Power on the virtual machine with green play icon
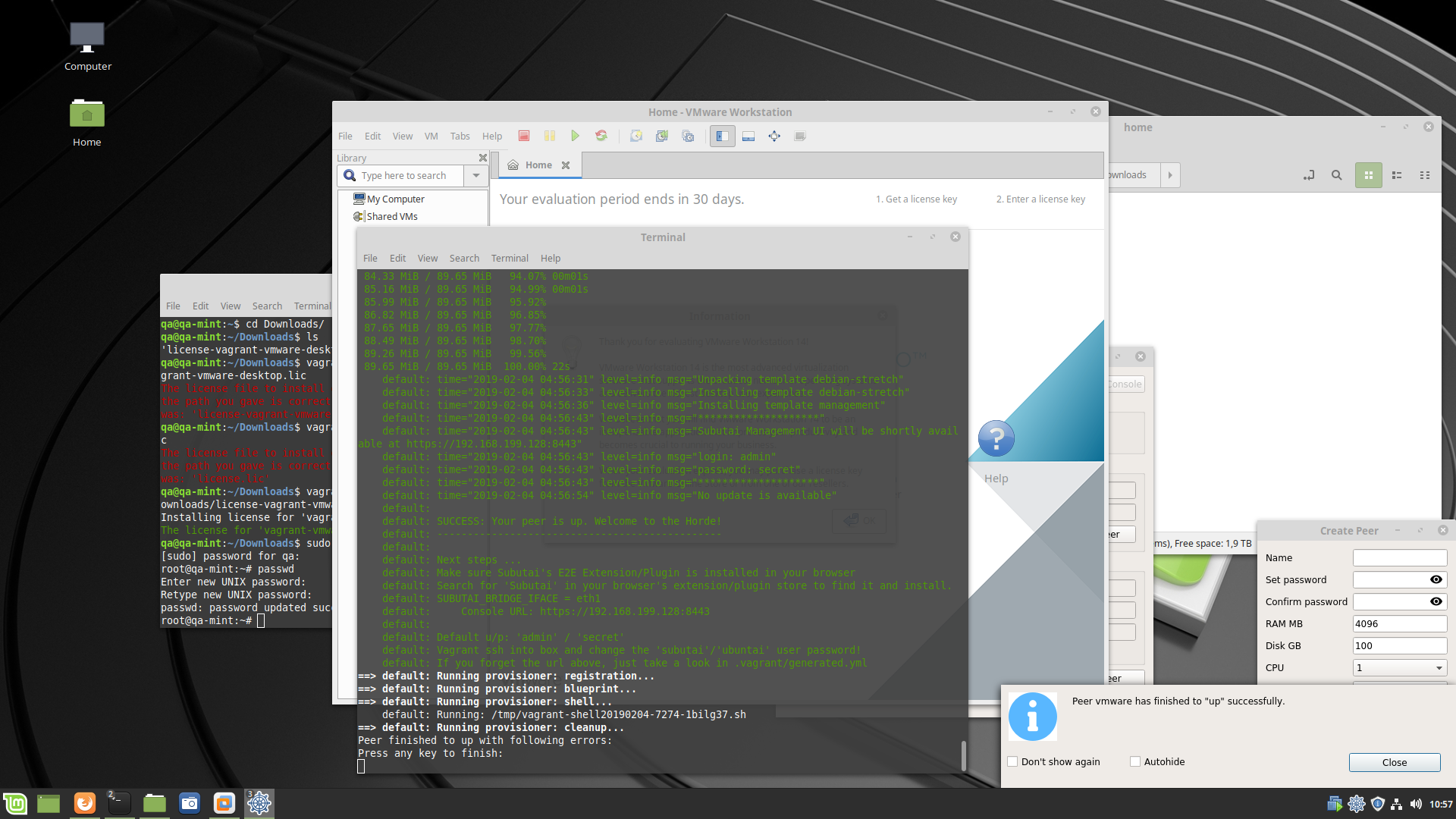This screenshot has width=1456, height=819. [575, 136]
